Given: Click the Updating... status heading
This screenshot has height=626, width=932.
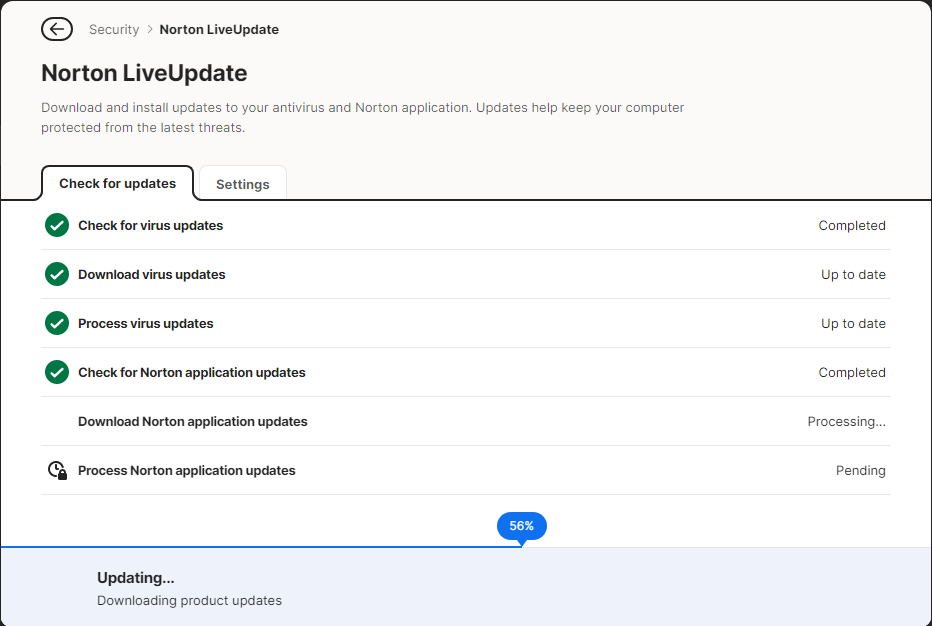Looking at the screenshot, I should 136,577.
